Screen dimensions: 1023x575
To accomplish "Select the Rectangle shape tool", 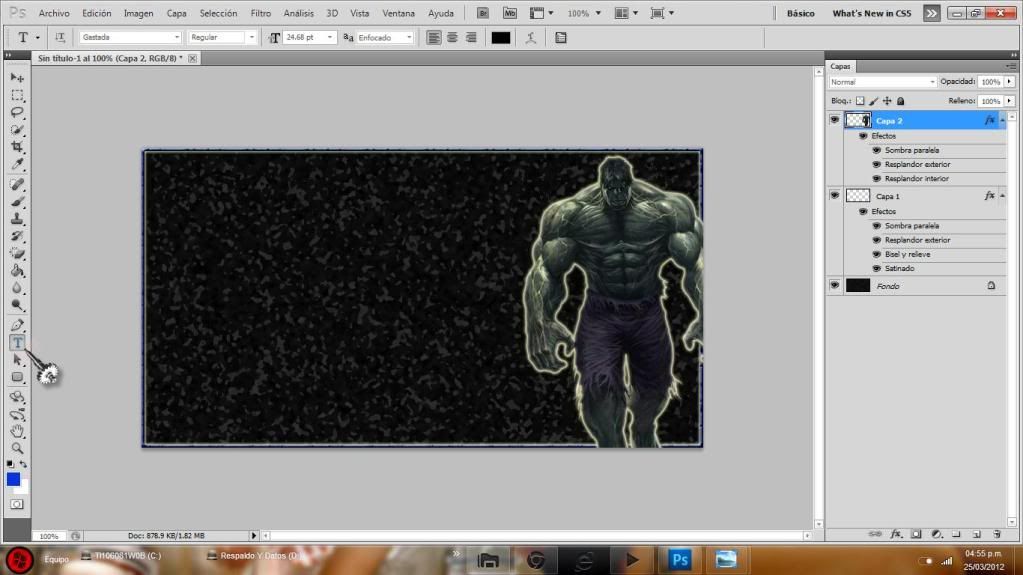I will [x=17, y=377].
